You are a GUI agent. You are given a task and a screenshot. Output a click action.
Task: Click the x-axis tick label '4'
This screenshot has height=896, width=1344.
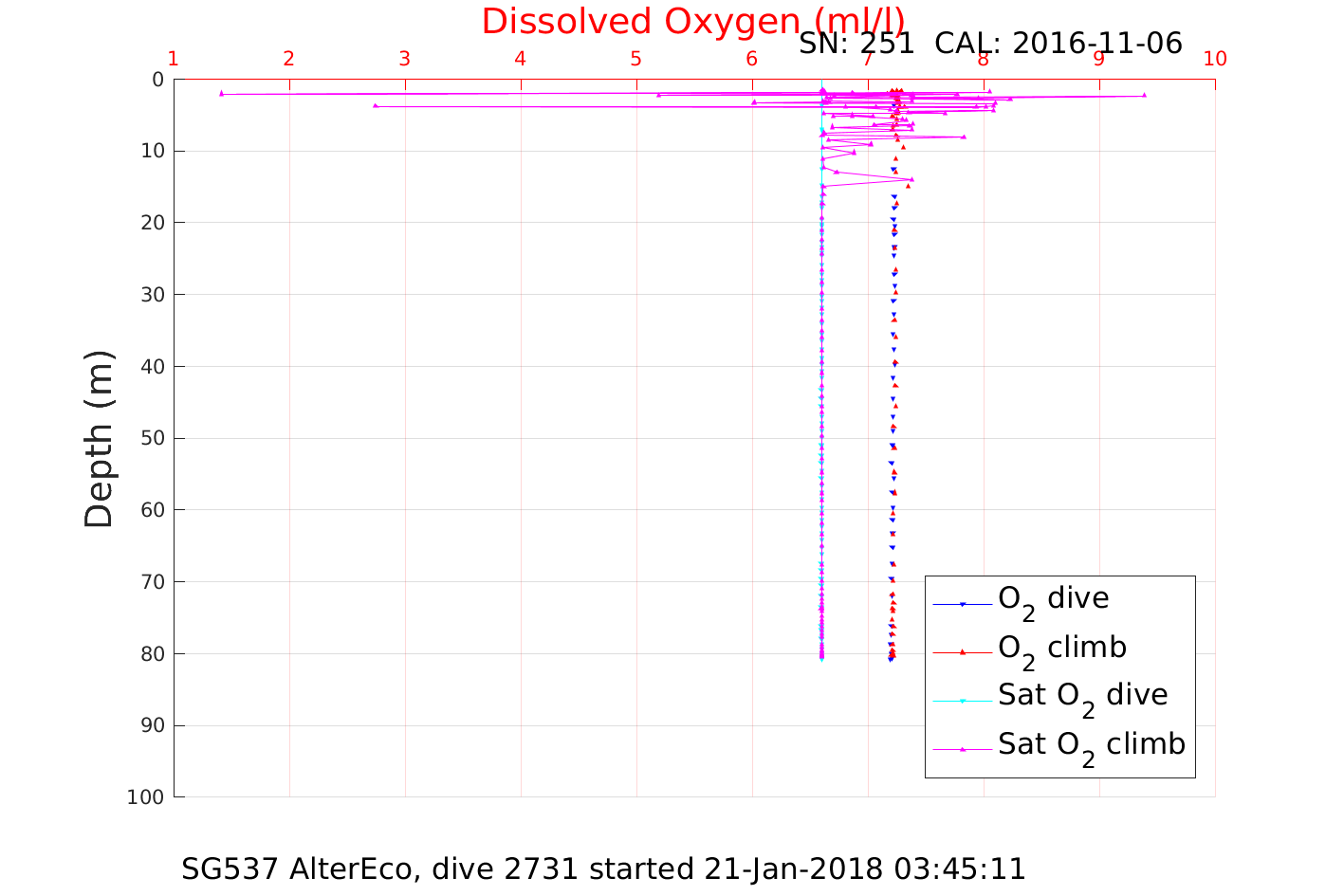tap(520, 59)
